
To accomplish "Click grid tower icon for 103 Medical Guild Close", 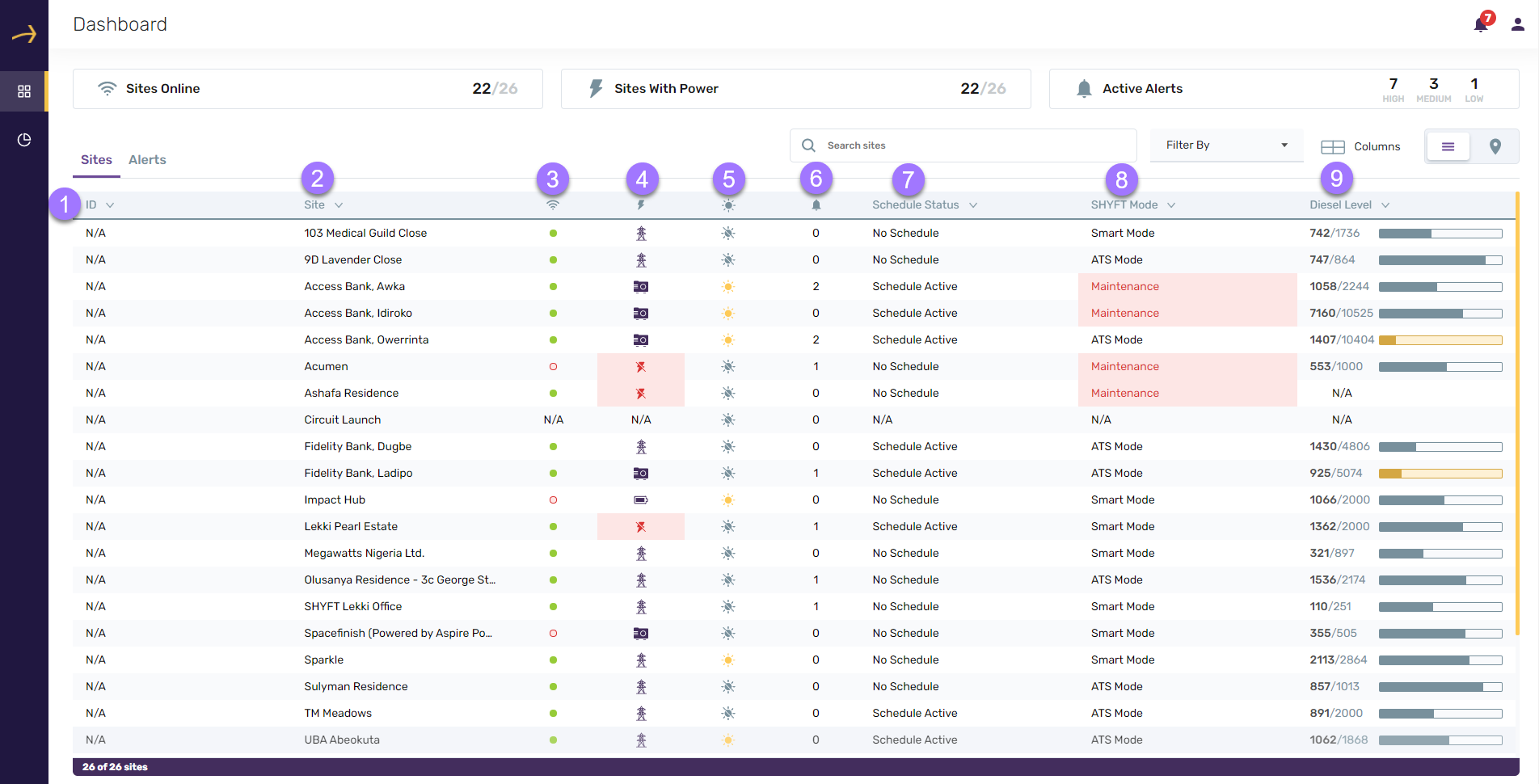I will click(x=641, y=234).
